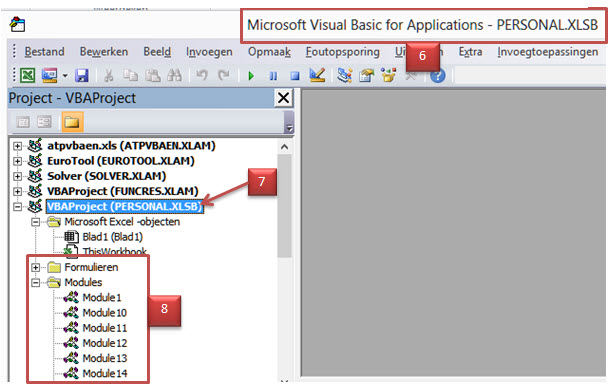Click the VBA application icon in title bar
This screenshot has width=609, height=387.
17,24
